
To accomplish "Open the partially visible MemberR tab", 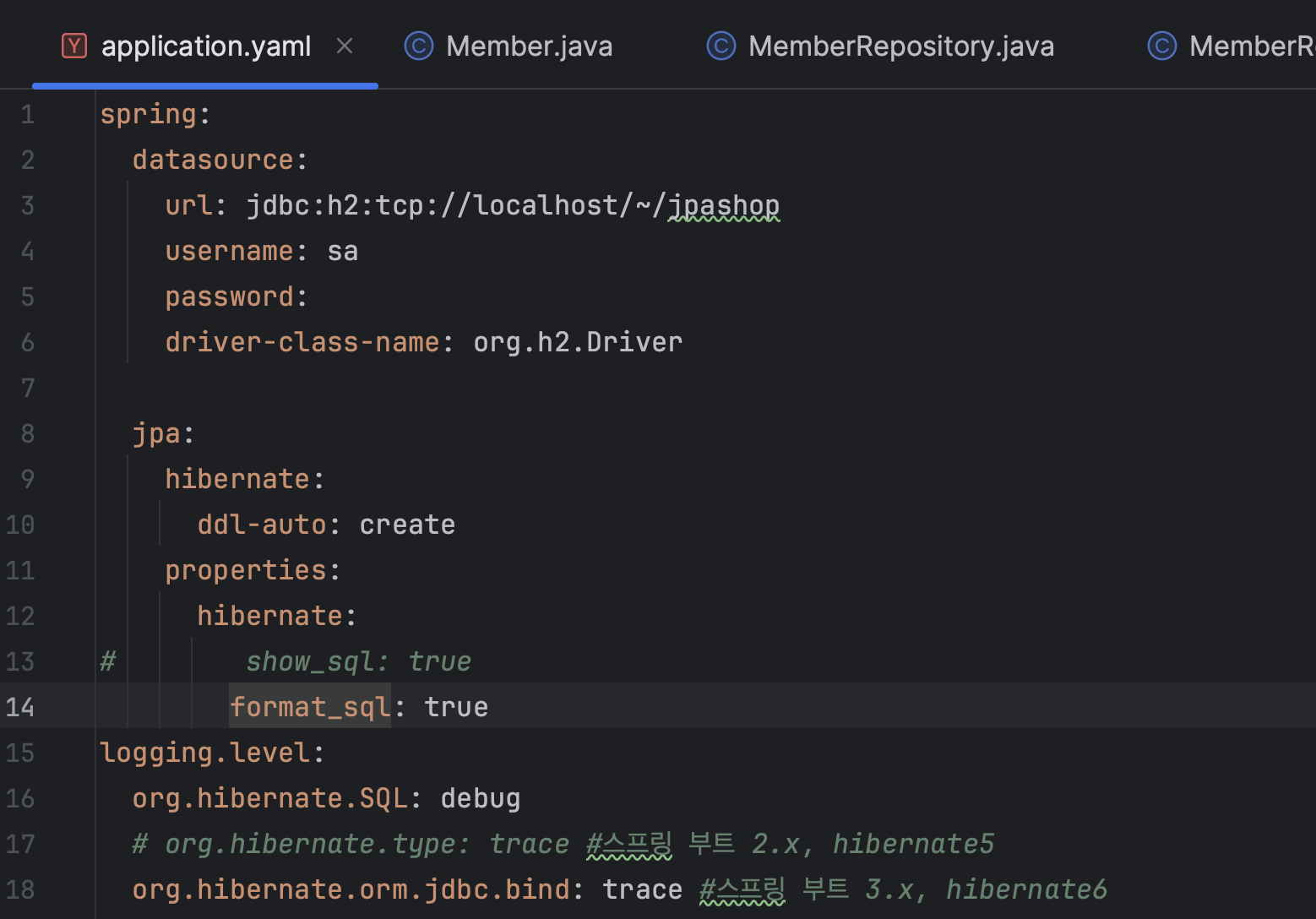I will pos(1252,46).
